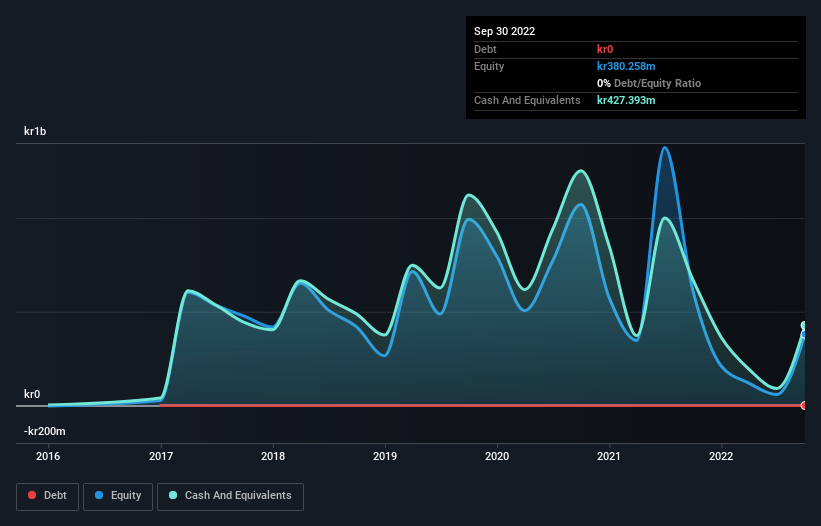Select the 2021 x-axis label

pos(609,456)
